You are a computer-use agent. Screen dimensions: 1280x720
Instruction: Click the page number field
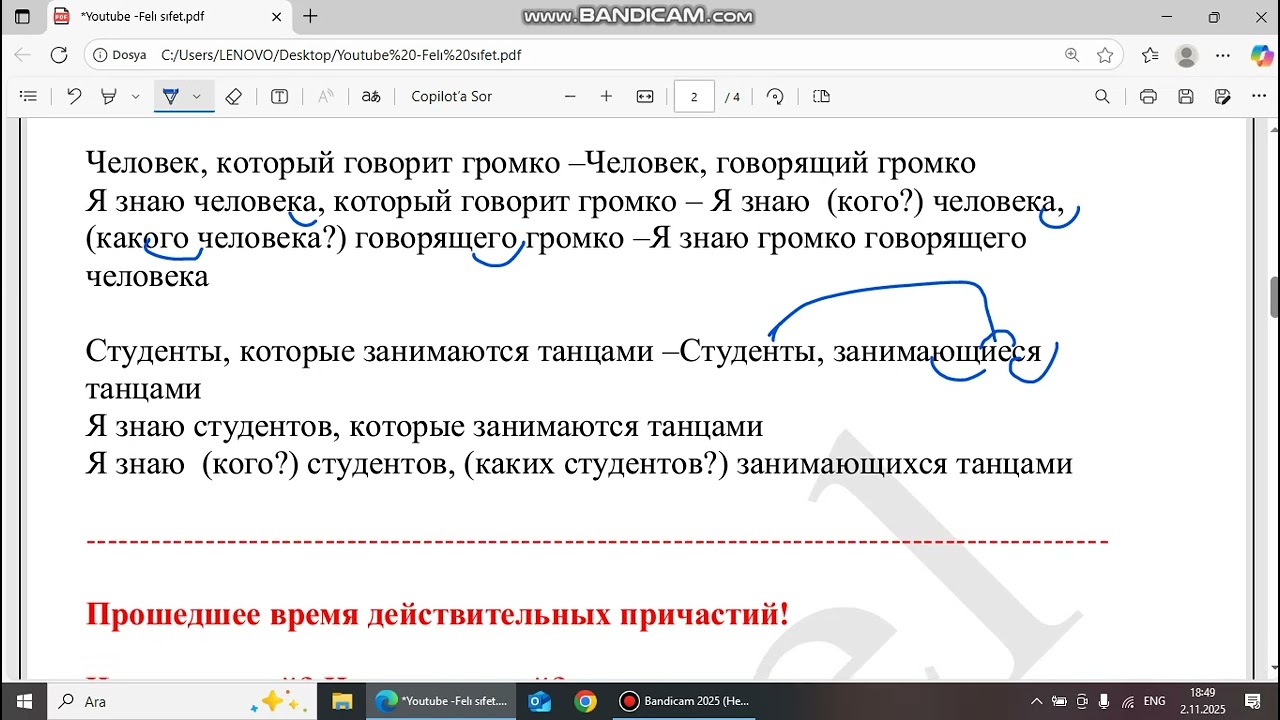pyautogui.click(x=694, y=97)
